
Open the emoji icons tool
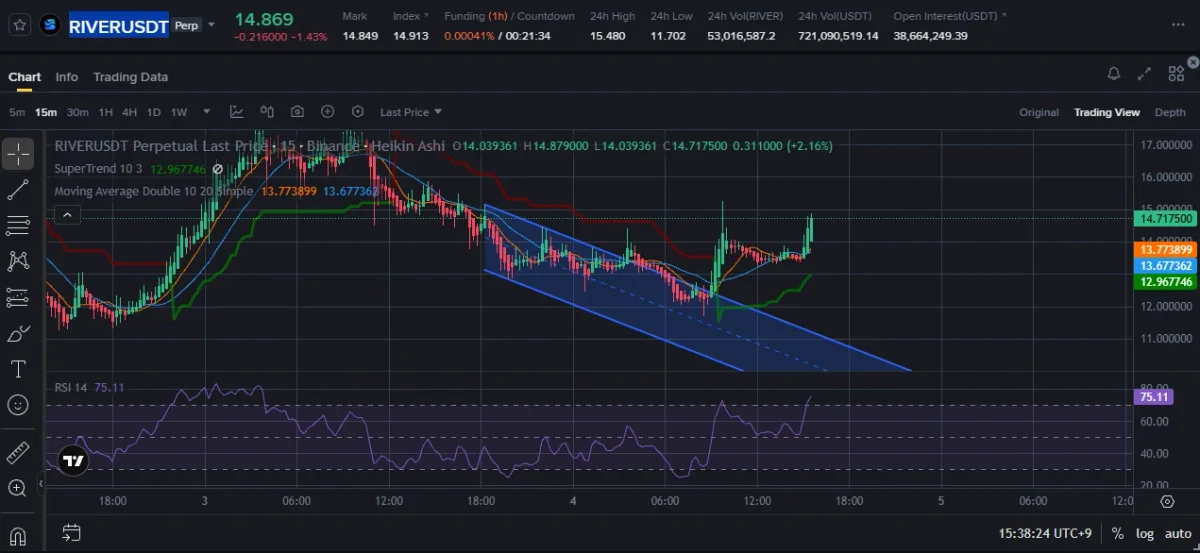(x=18, y=405)
